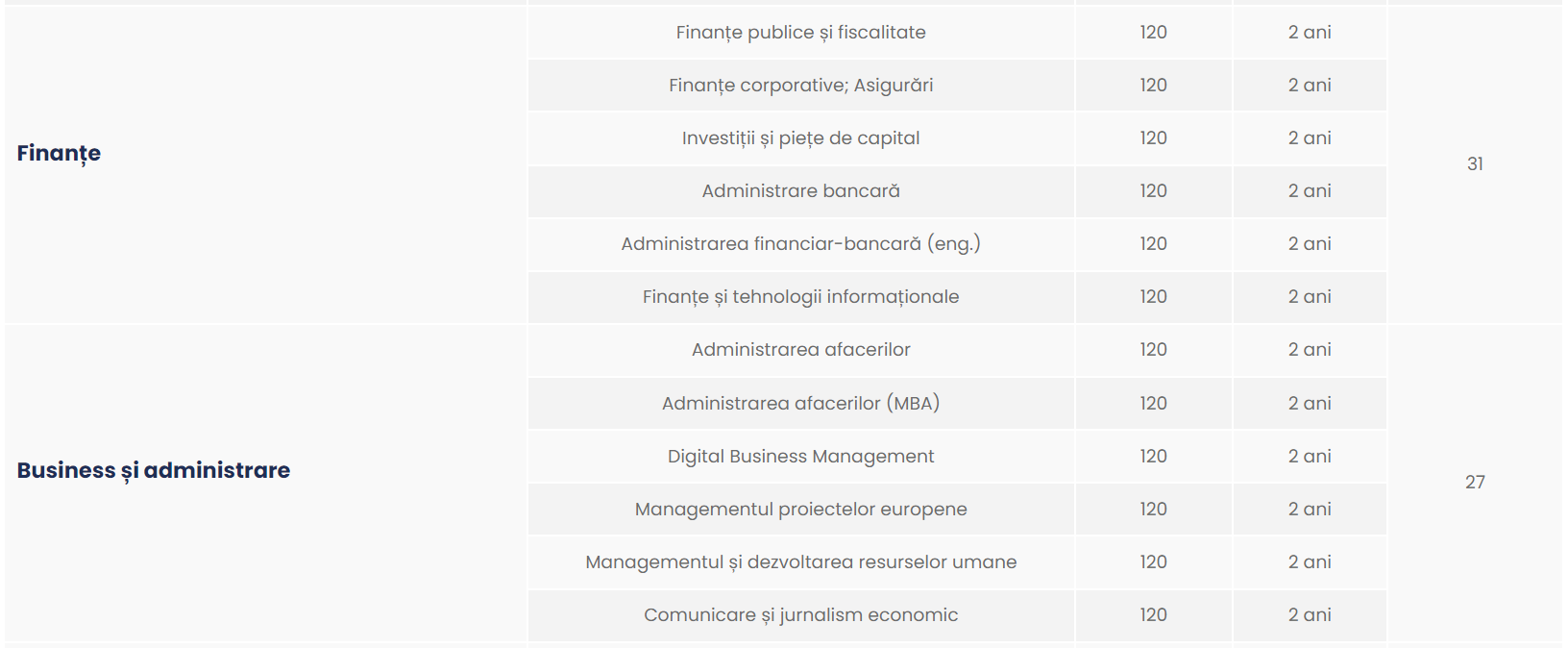Click the Business și administrare domain heading
This screenshot has width=1568, height=648.
coord(154,470)
